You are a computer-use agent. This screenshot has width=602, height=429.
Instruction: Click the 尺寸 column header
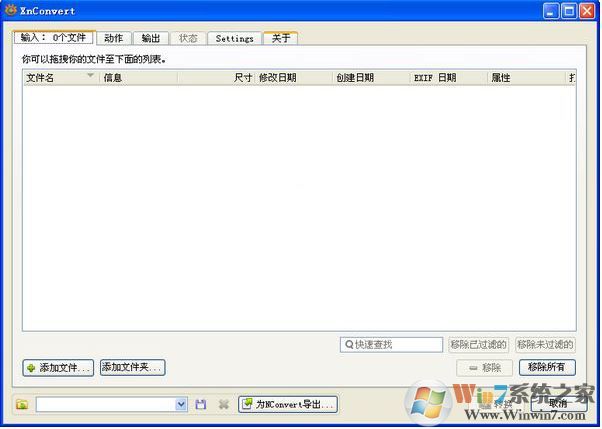[216, 78]
